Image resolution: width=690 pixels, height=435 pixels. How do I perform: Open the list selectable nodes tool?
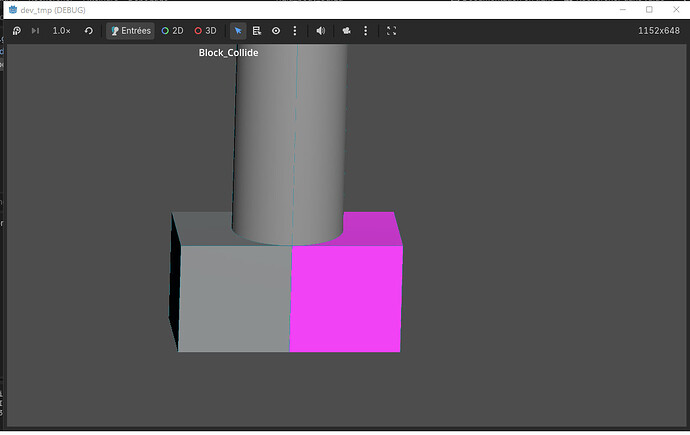[257, 31]
